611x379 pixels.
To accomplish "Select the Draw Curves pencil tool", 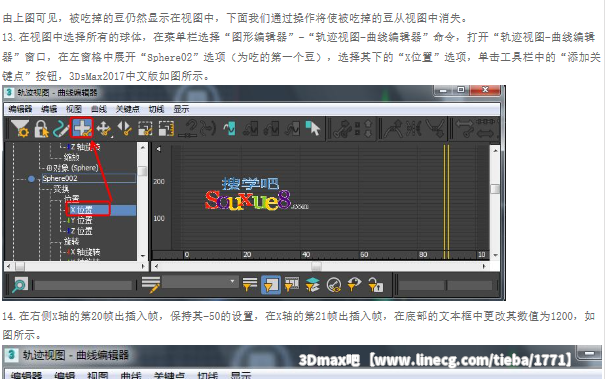I will coord(61,129).
